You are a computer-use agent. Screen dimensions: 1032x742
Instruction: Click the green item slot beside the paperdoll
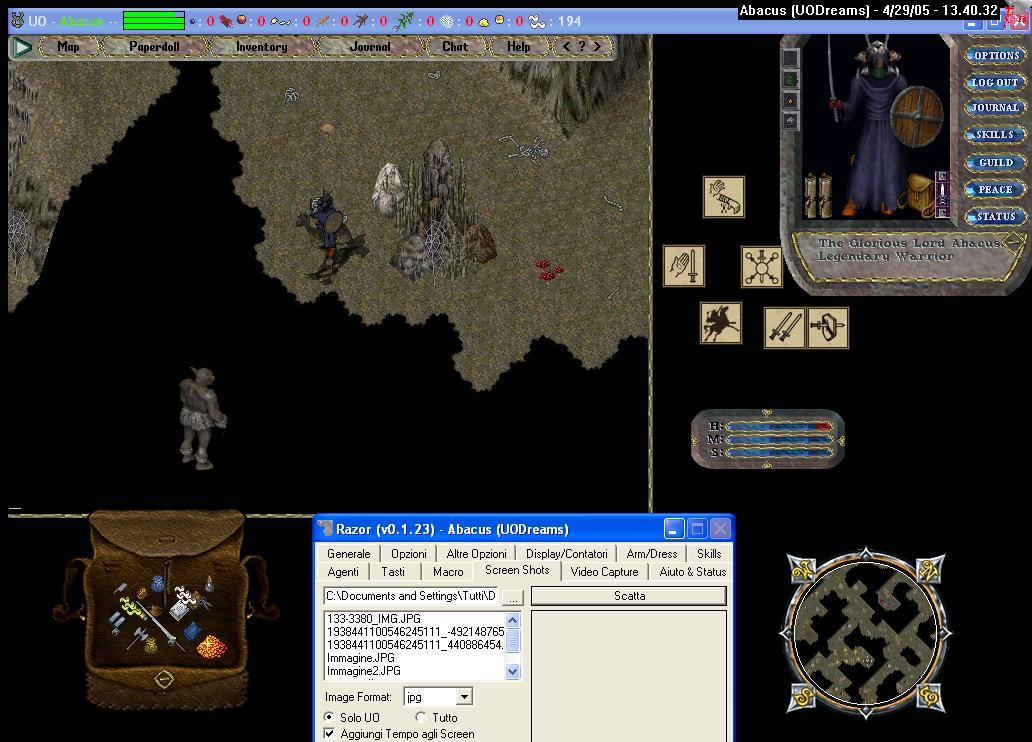click(x=790, y=80)
